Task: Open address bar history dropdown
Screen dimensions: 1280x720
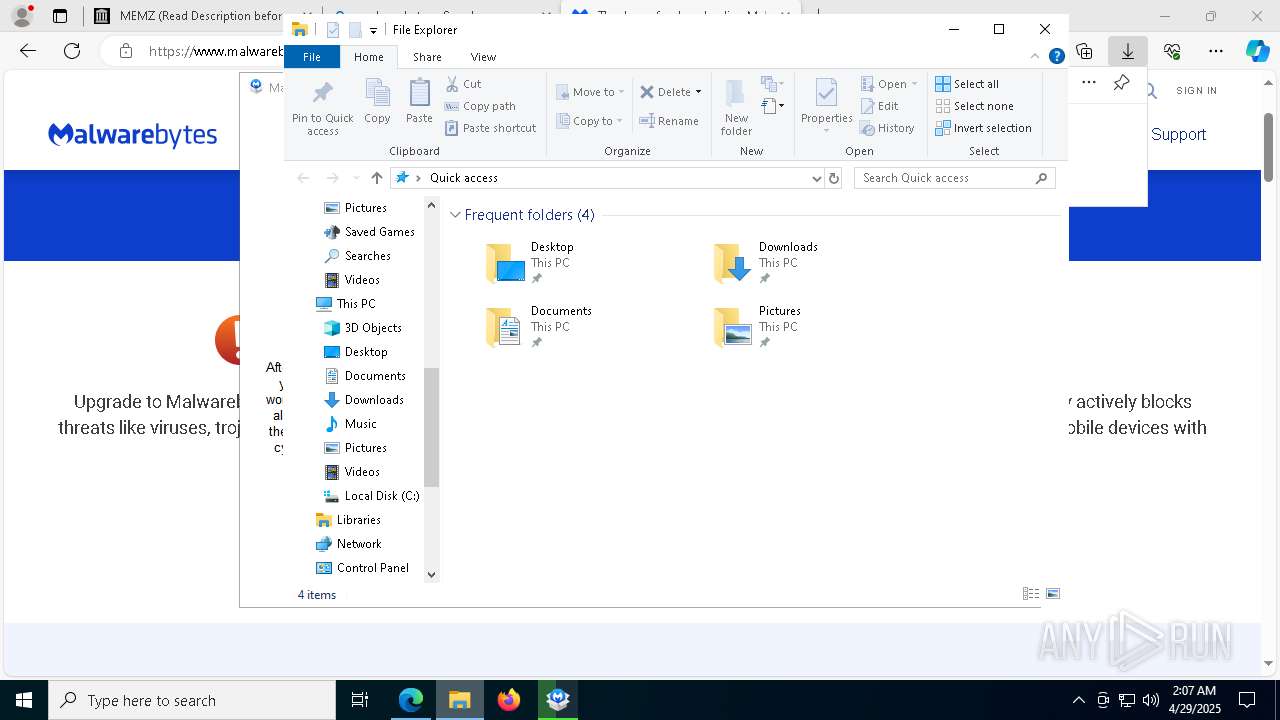Action: coord(817,178)
